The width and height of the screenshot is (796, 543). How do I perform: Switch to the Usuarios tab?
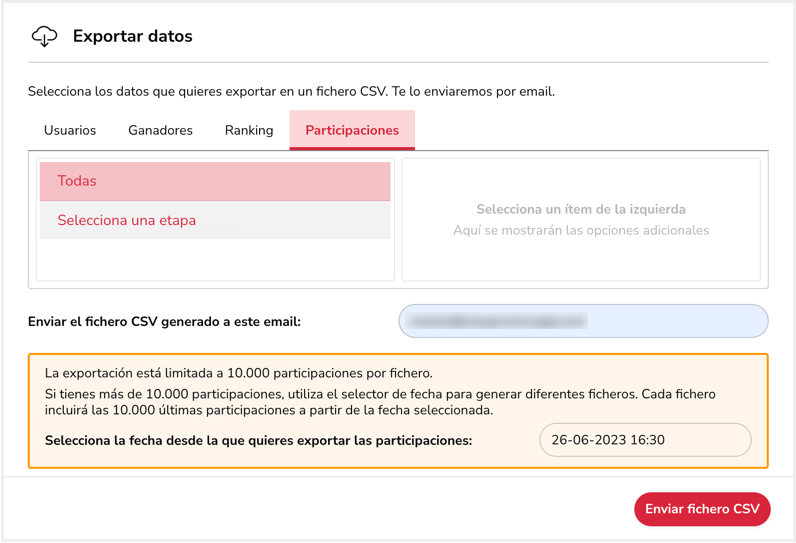(70, 130)
